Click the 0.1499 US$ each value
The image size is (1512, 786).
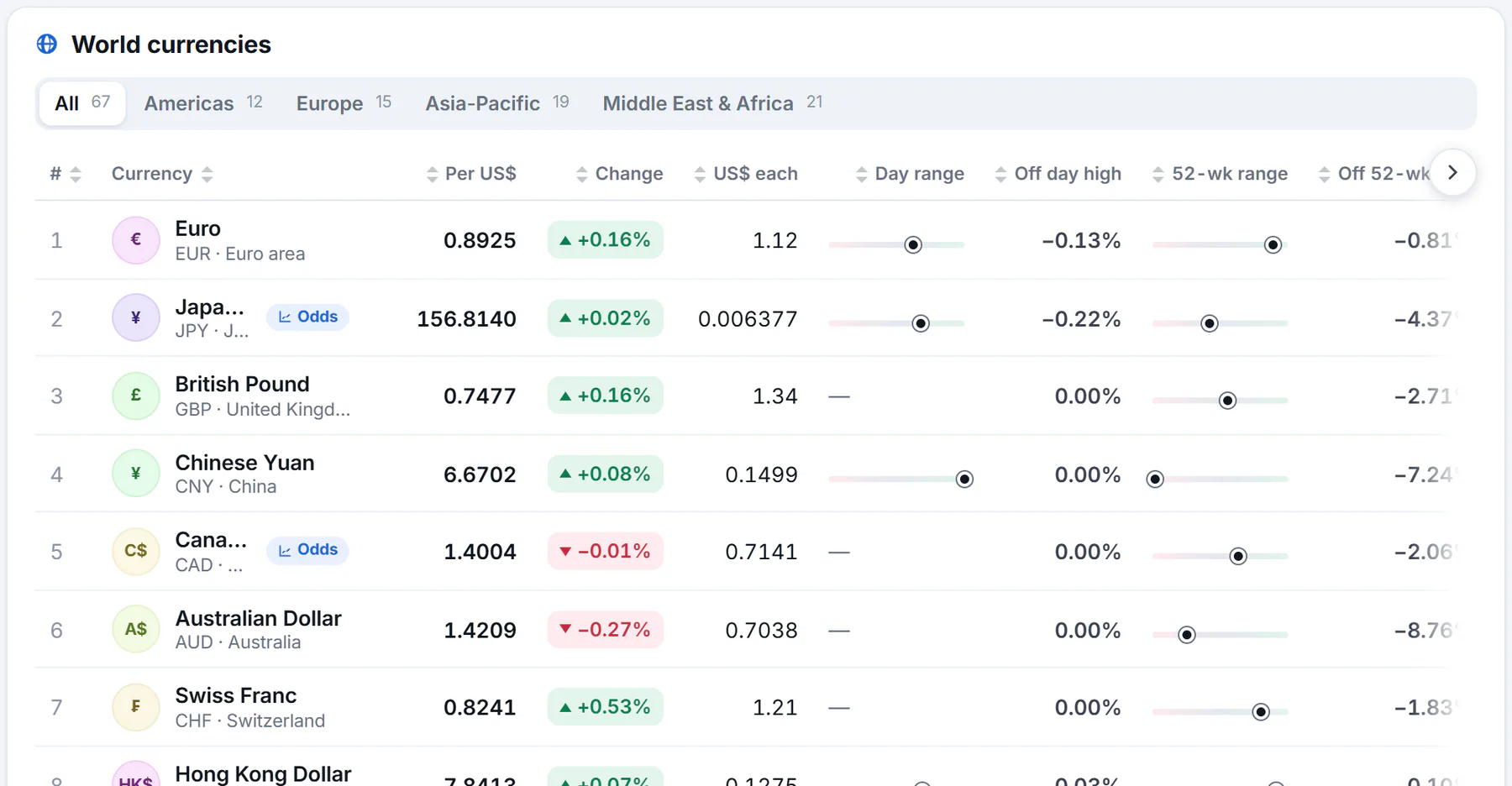761,474
